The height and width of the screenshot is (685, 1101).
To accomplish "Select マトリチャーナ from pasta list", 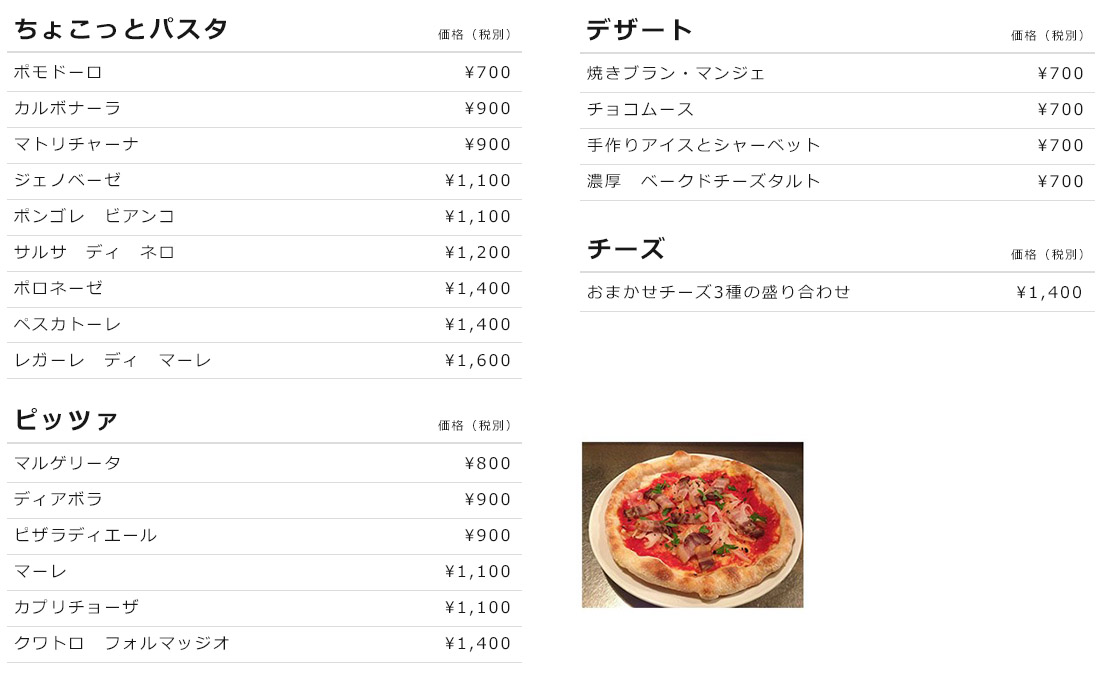I will (x=76, y=145).
